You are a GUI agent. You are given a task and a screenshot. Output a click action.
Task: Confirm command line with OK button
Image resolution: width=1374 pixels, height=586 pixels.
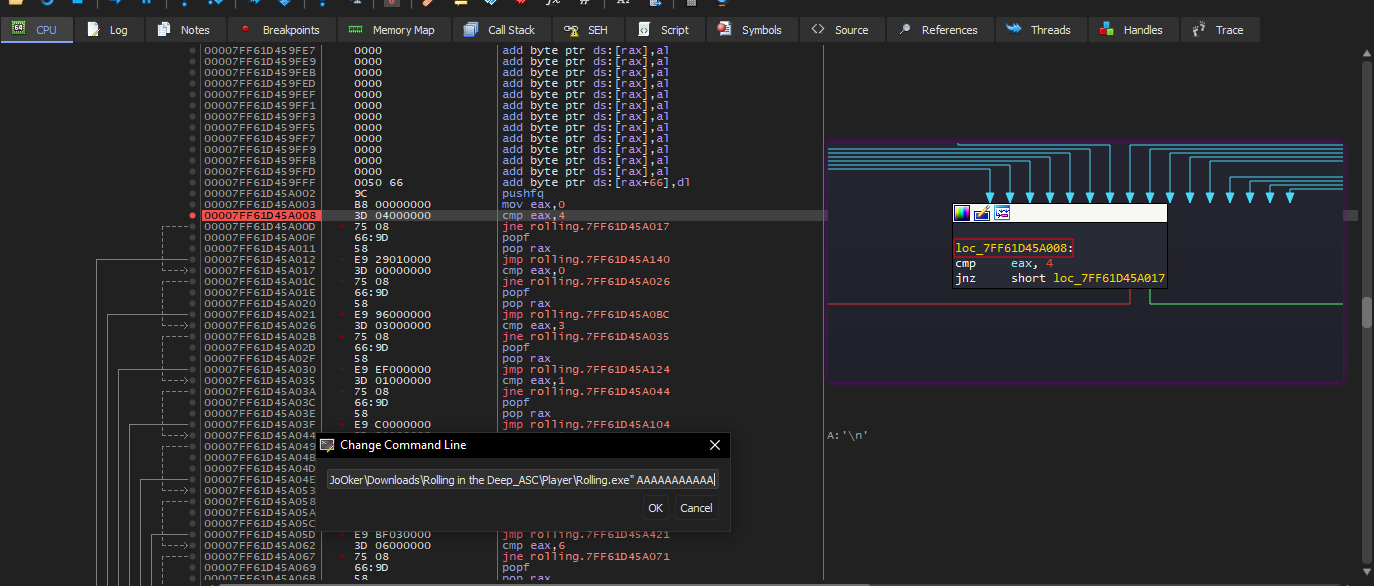655,508
